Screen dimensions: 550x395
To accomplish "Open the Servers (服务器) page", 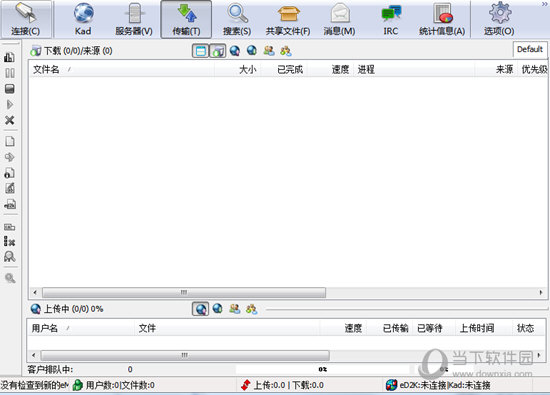I will pyautogui.click(x=134, y=19).
